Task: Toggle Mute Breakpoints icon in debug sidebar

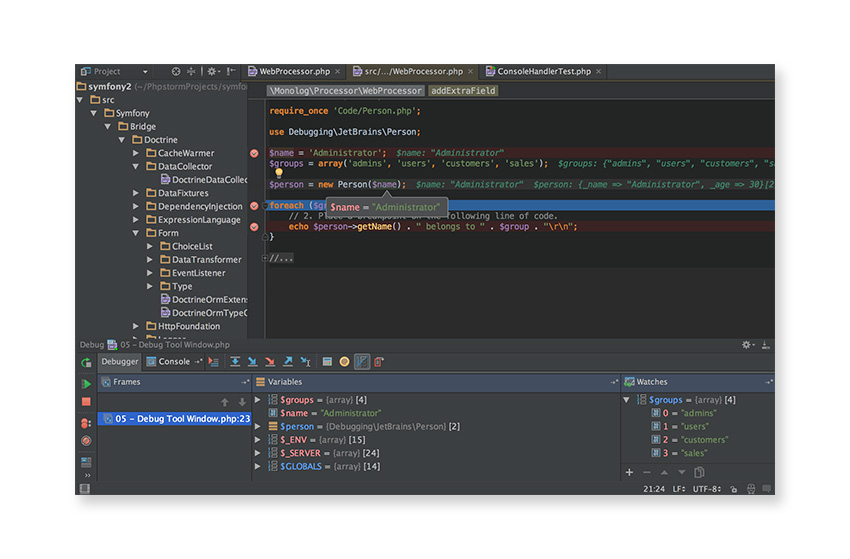Action: pos(86,441)
